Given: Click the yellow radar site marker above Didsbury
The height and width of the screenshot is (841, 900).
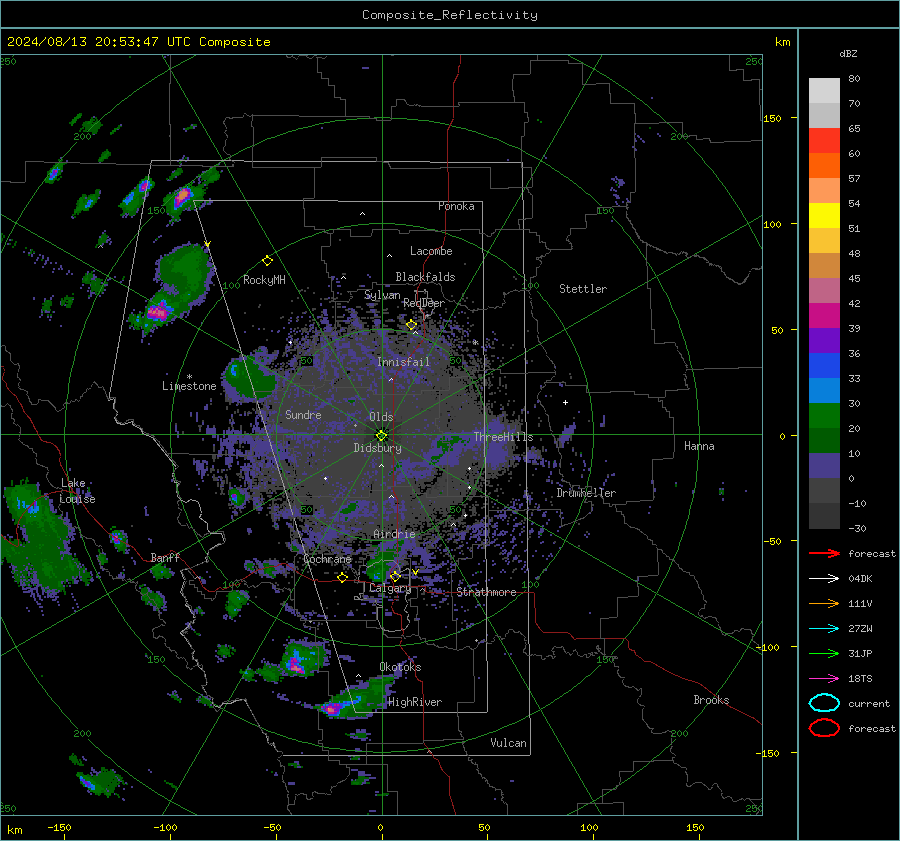Looking at the screenshot, I should click(x=381, y=436).
